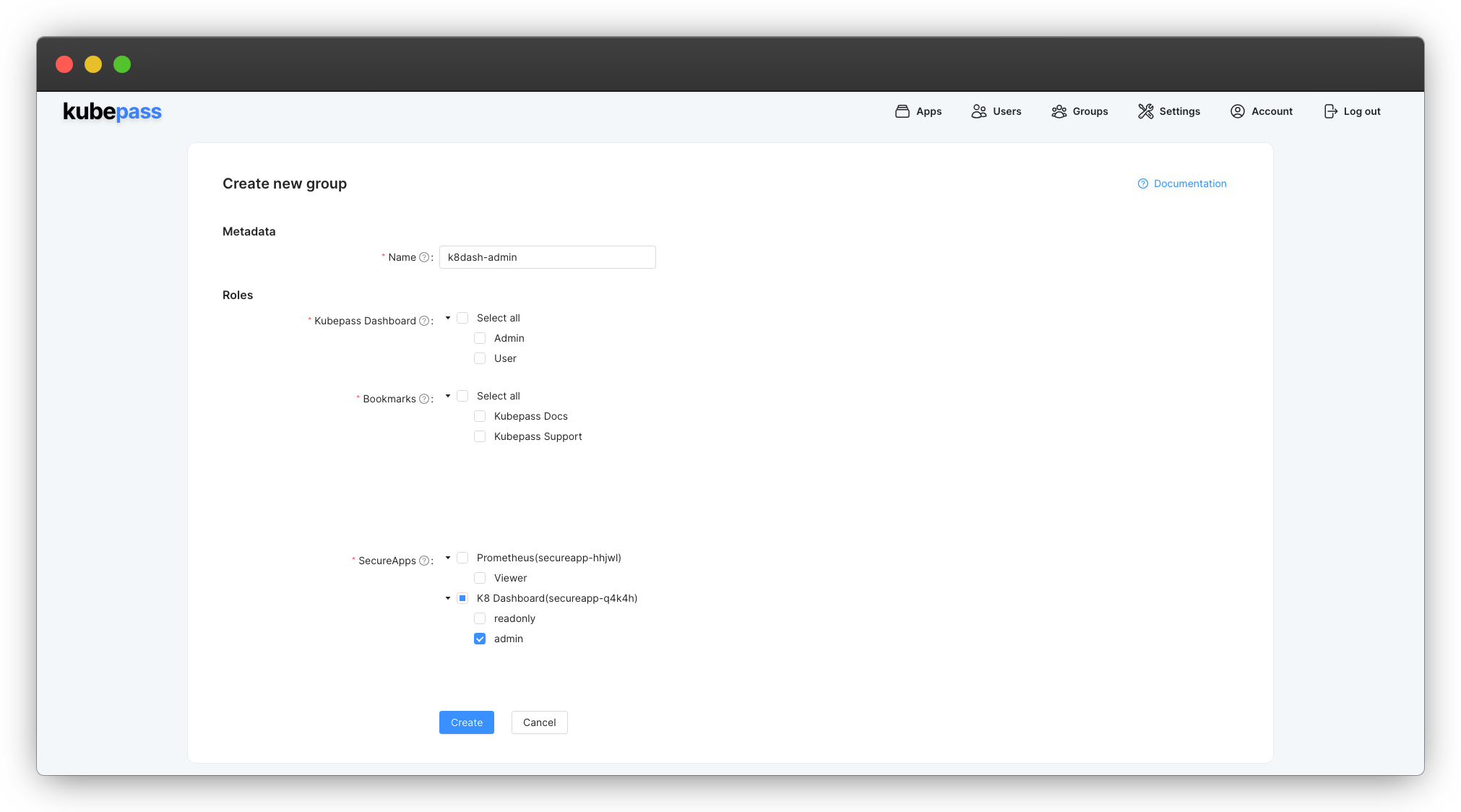Expand the Prometheus secureapp-hhjwl dropdown
Image resolution: width=1461 pixels, height=812 pixels.
coord(447,557)
